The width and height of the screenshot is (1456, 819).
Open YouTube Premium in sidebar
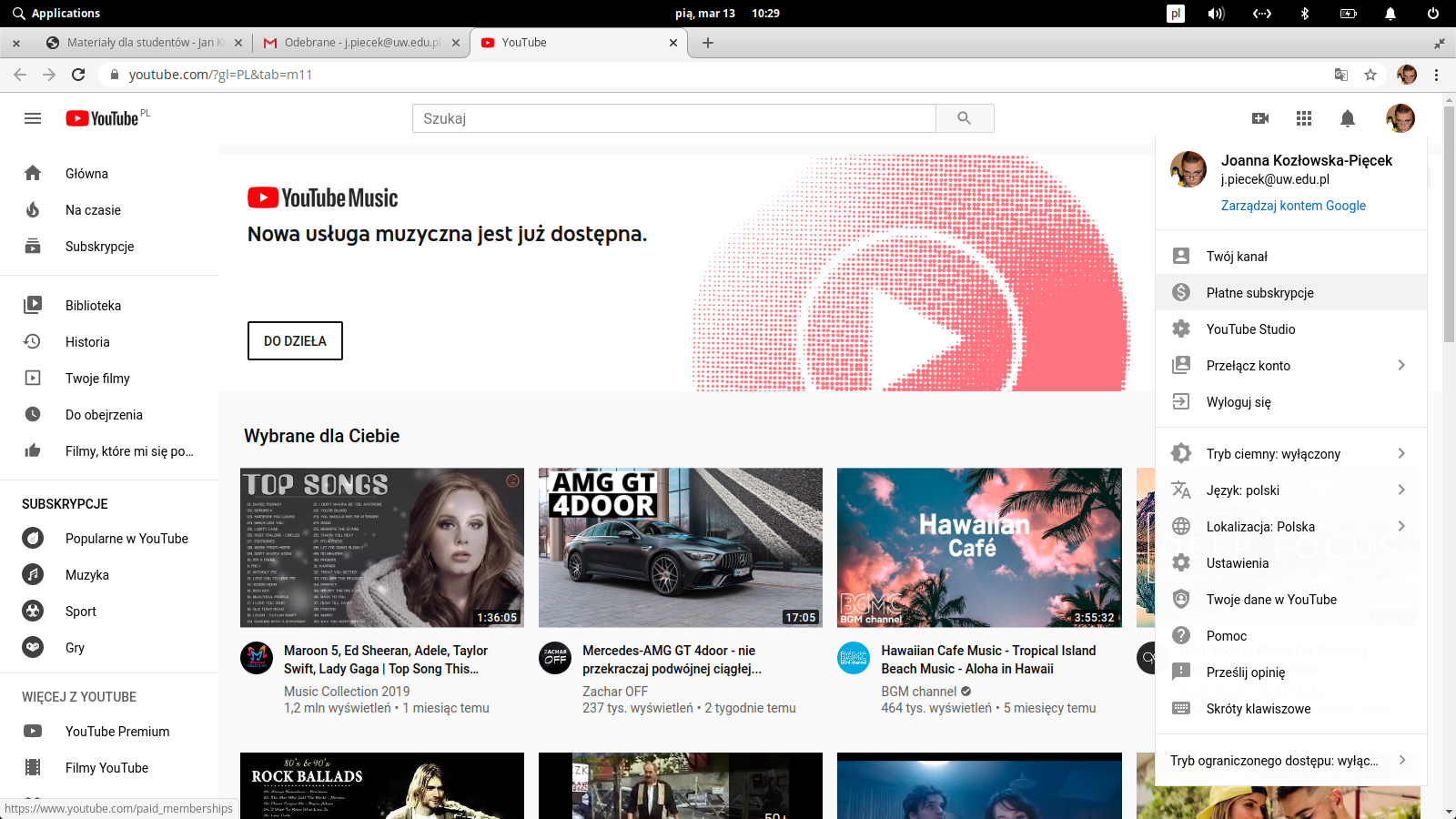(x=109, y=732)
